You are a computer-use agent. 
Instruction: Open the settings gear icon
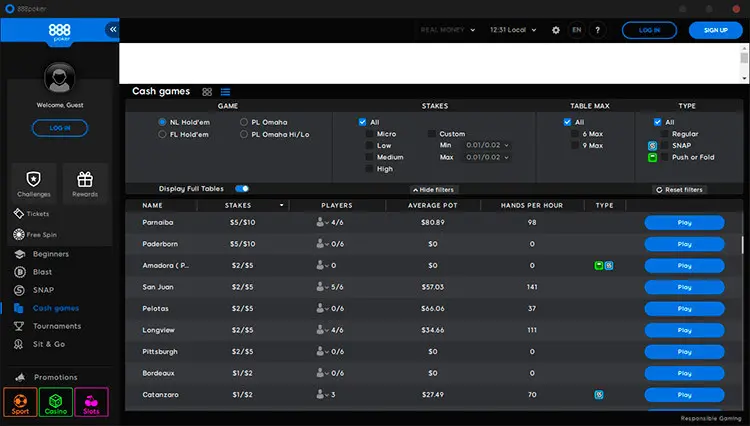[556, 31]
